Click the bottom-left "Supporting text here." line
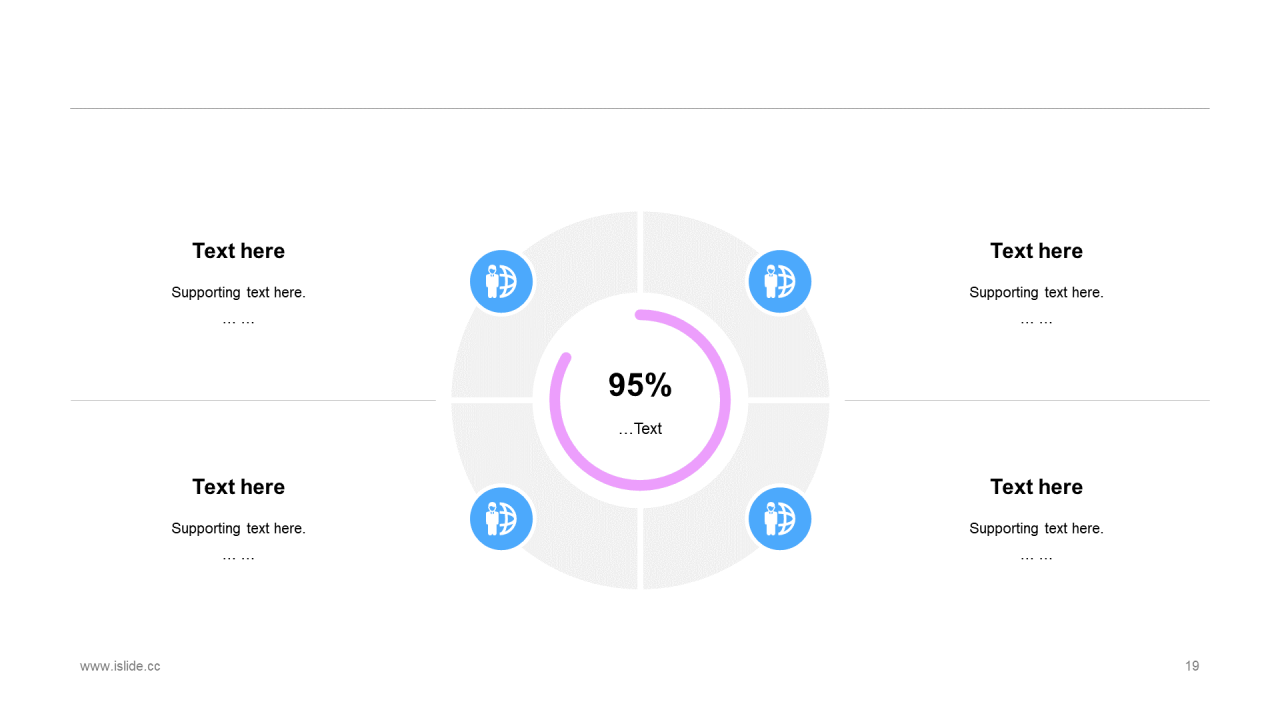The width and height of the screenshot is (1280, 720). pos(238,529)
